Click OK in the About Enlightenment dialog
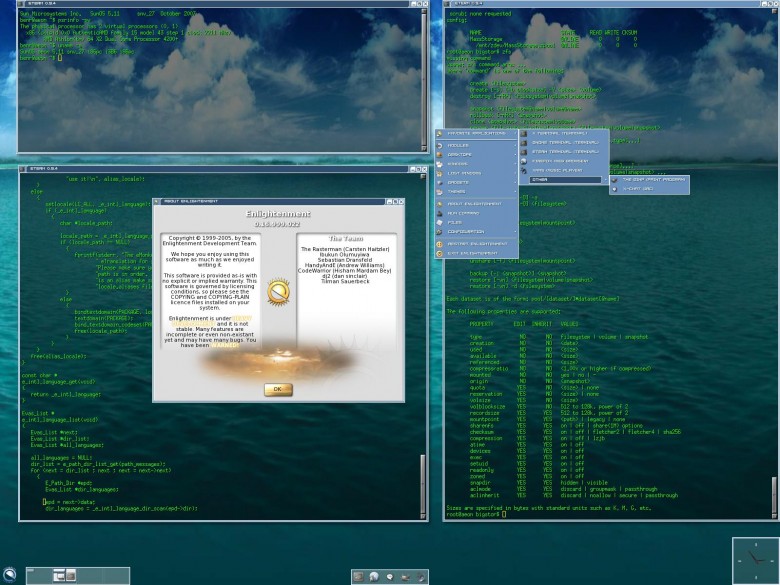 [278, 390]
